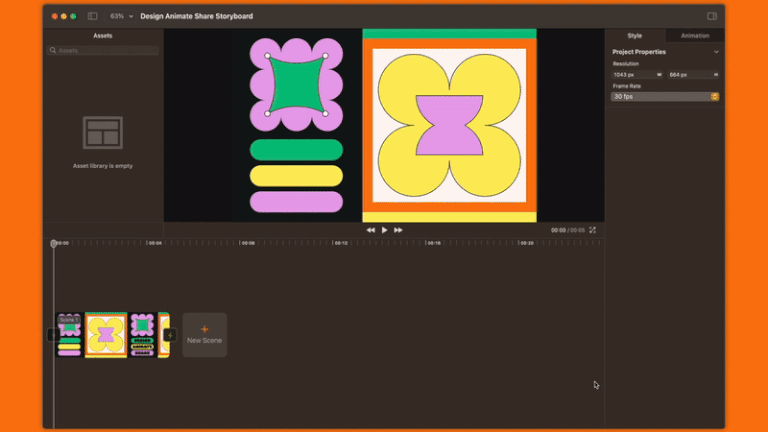The width and height of the screenshot is (768, 432).
Task: Click the empty asset library placeholder icon
Action: 103,133
